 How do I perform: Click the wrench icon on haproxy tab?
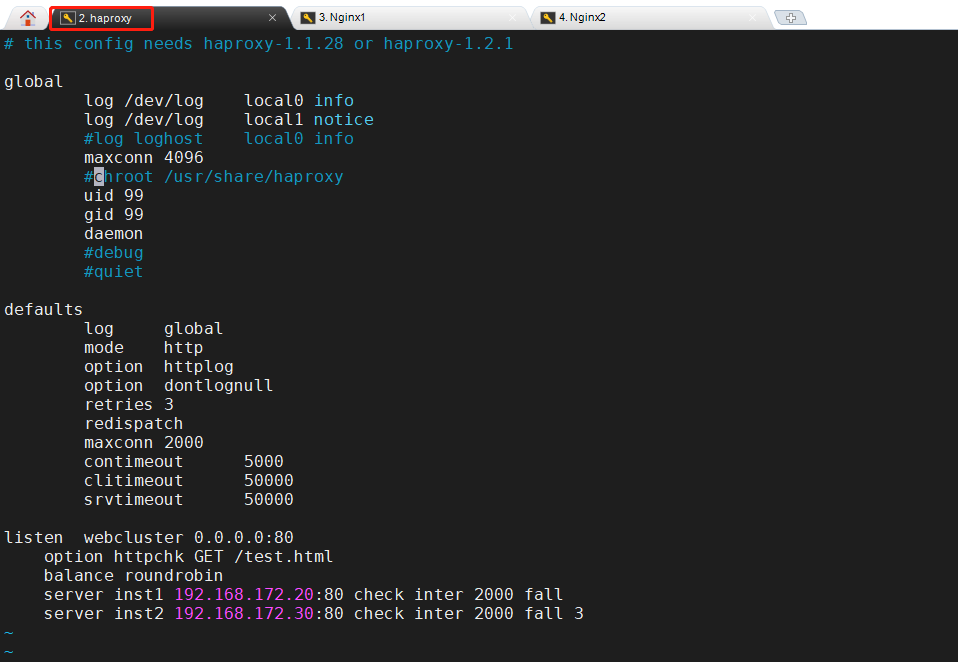click(x=68, y=18)
